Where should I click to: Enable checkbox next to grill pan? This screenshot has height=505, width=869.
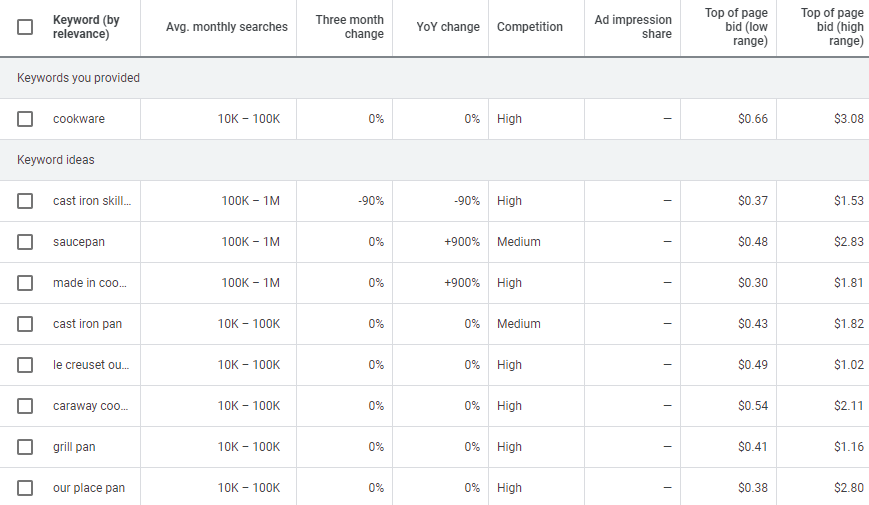click(x=25, y=447)
